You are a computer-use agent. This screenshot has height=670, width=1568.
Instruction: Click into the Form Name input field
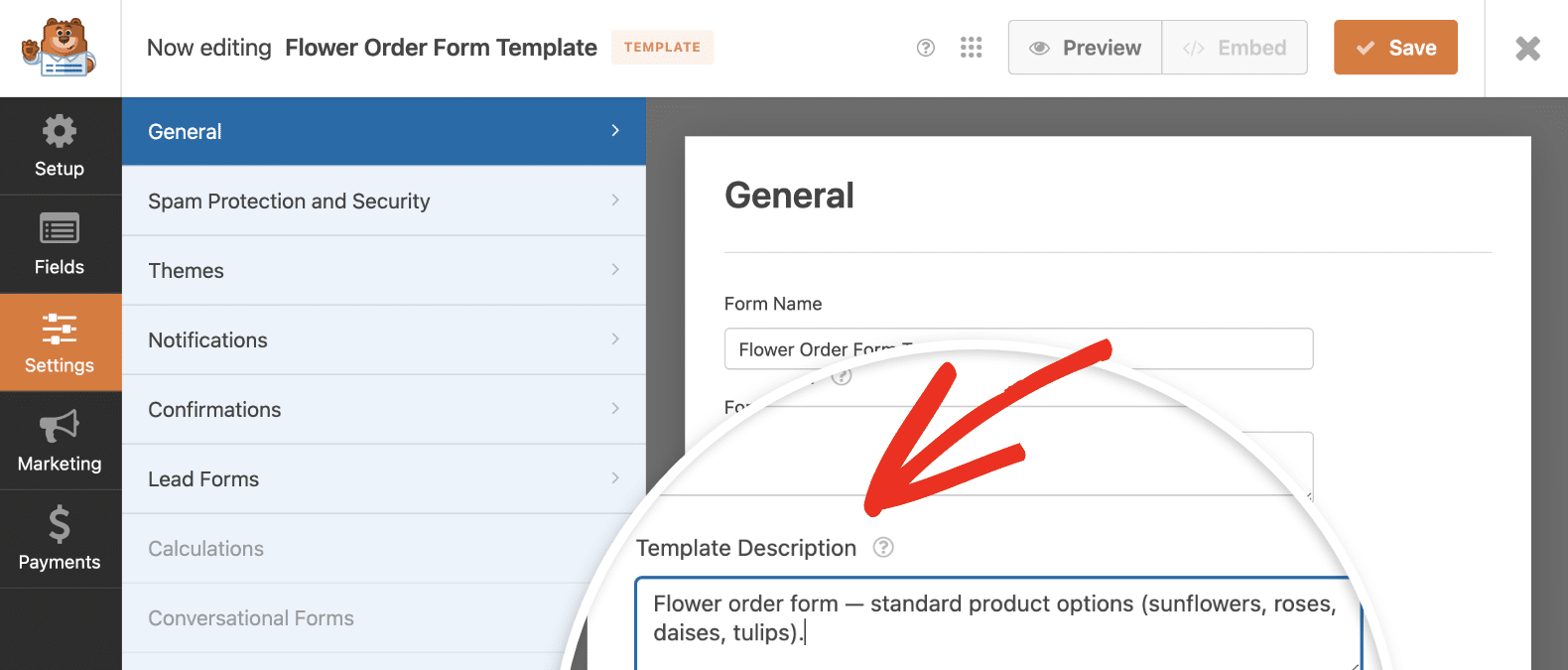point(1018,348)
